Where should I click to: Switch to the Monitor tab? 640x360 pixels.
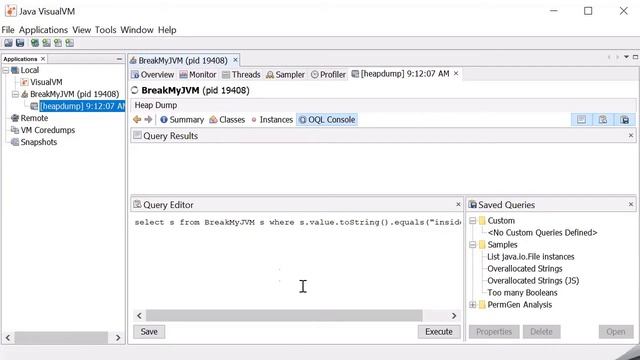(x=198, y=75)
